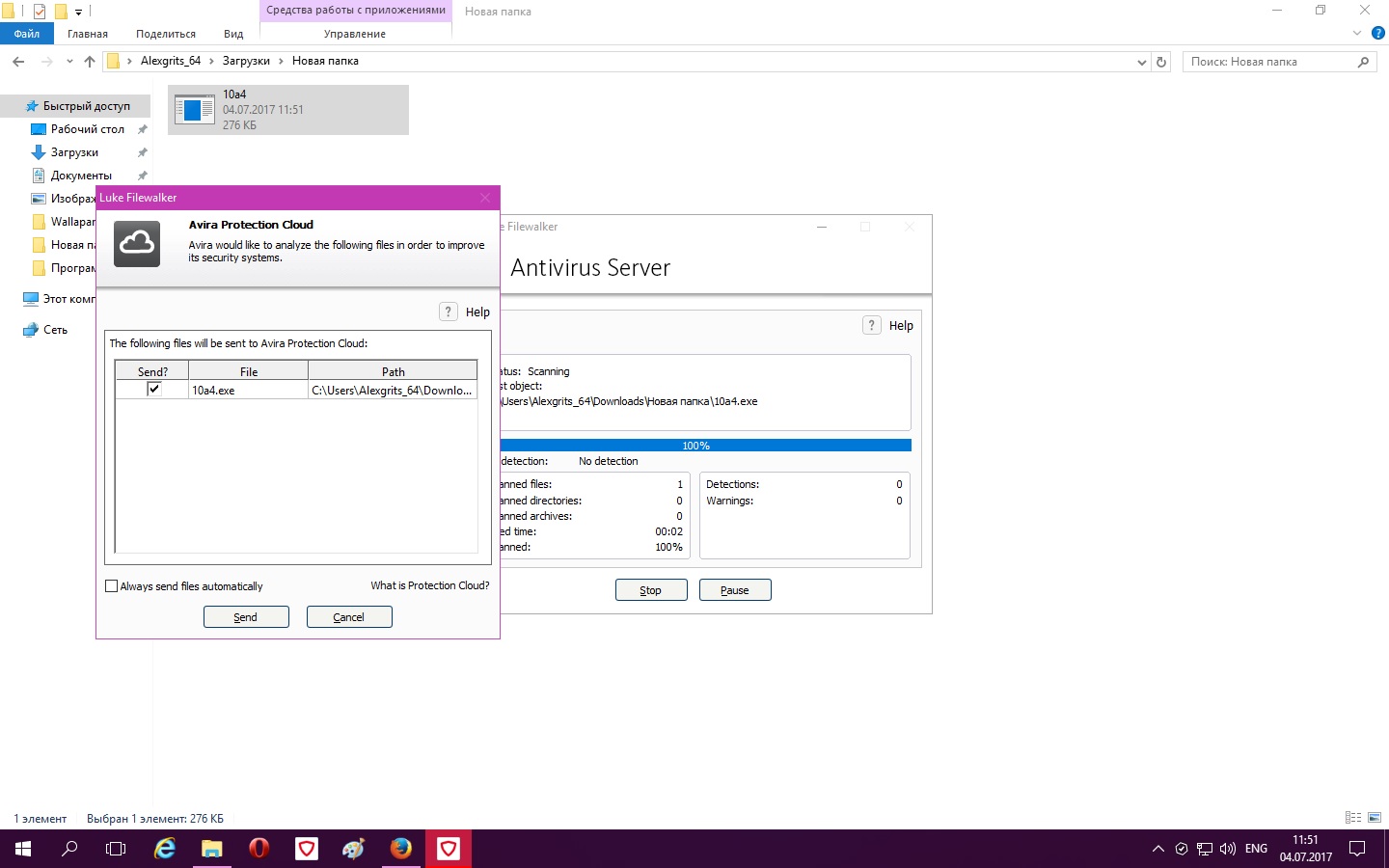Image resolution: width=1389 pixels, height=868 pixels.
Task: Click the Help icon in Antivirus Server window
Action: click(871, 325)
